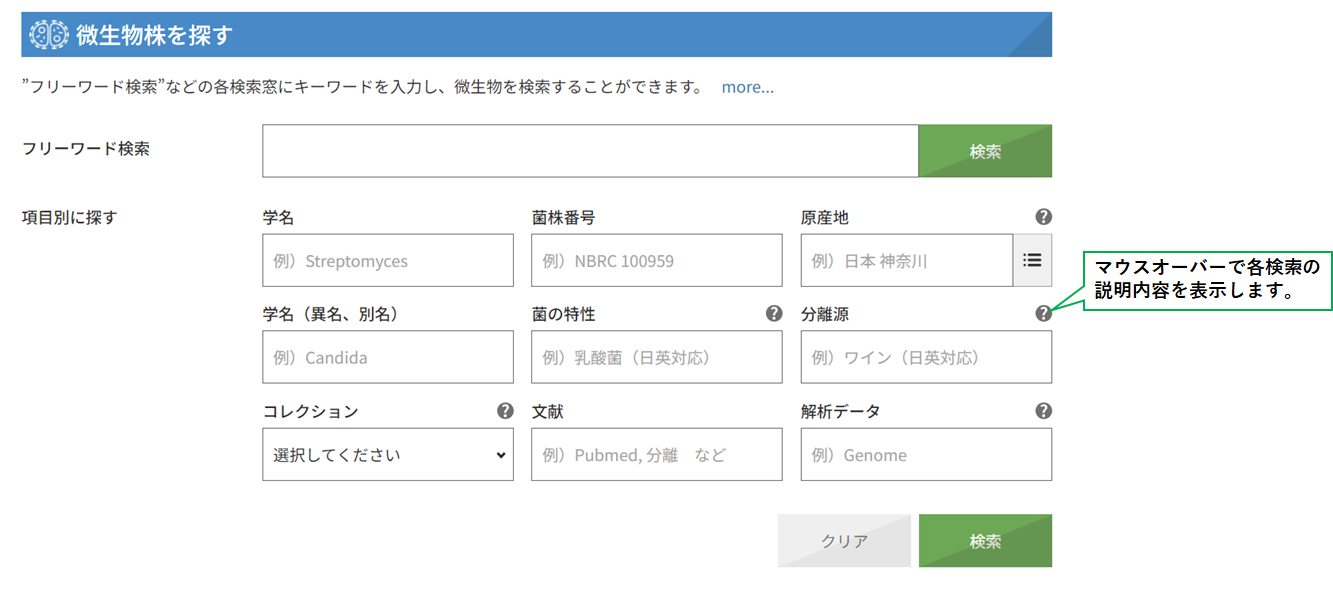
Task: Focus the フリーワード検索 text field
Action: pyautogui.click(x=590, y=151)
